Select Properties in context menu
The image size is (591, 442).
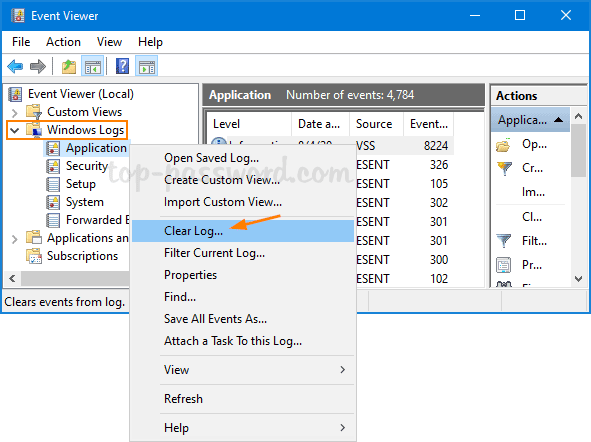[243, 275]
